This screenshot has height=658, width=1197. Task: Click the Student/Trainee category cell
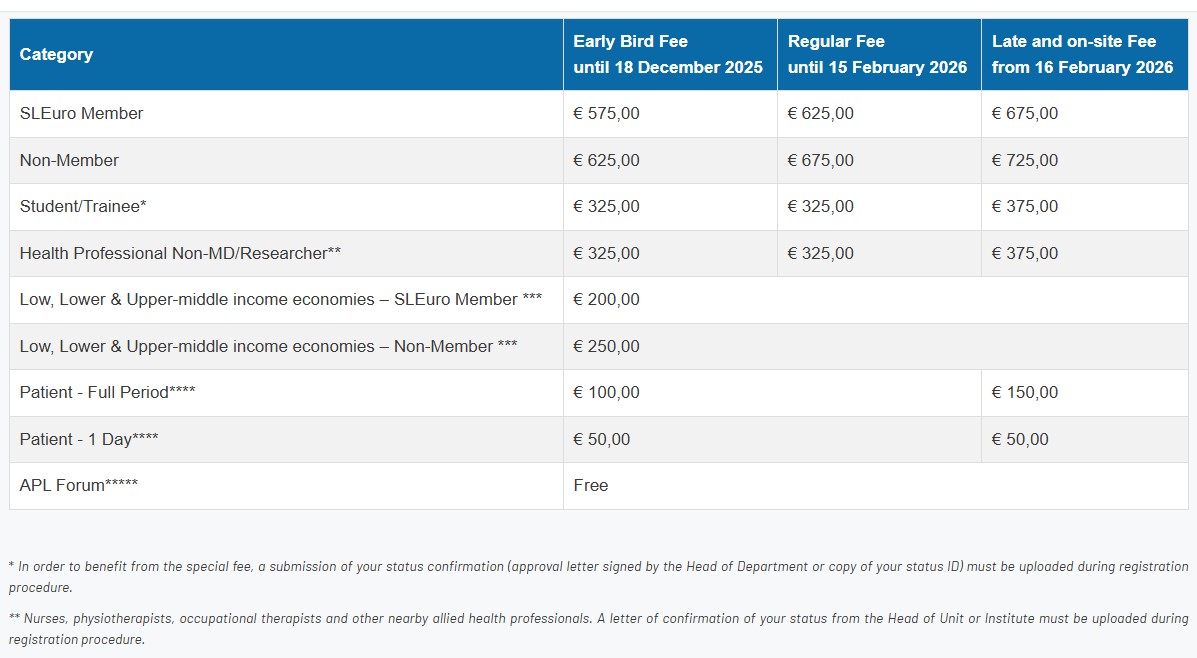coord(83,207)
